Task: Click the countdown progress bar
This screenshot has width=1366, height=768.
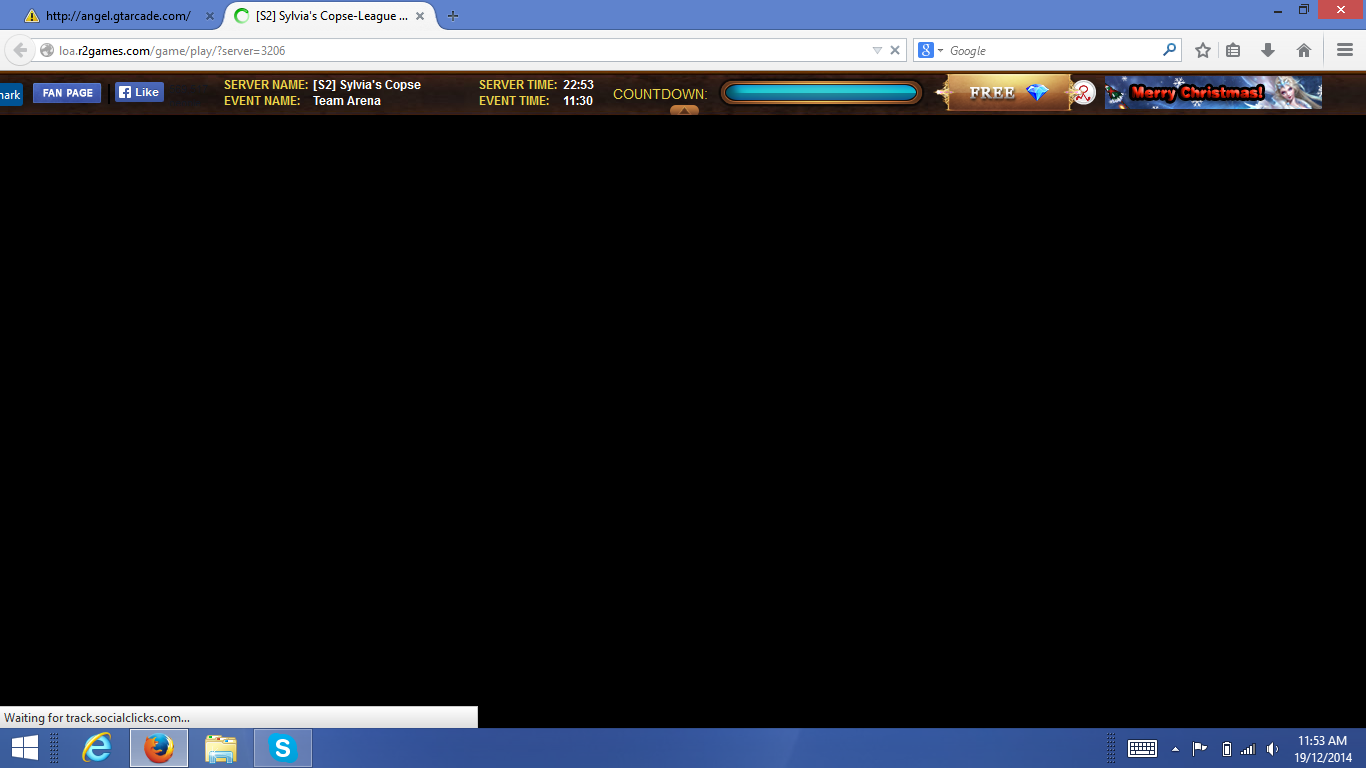Action: pyautogui.click(x=820, y=93)
